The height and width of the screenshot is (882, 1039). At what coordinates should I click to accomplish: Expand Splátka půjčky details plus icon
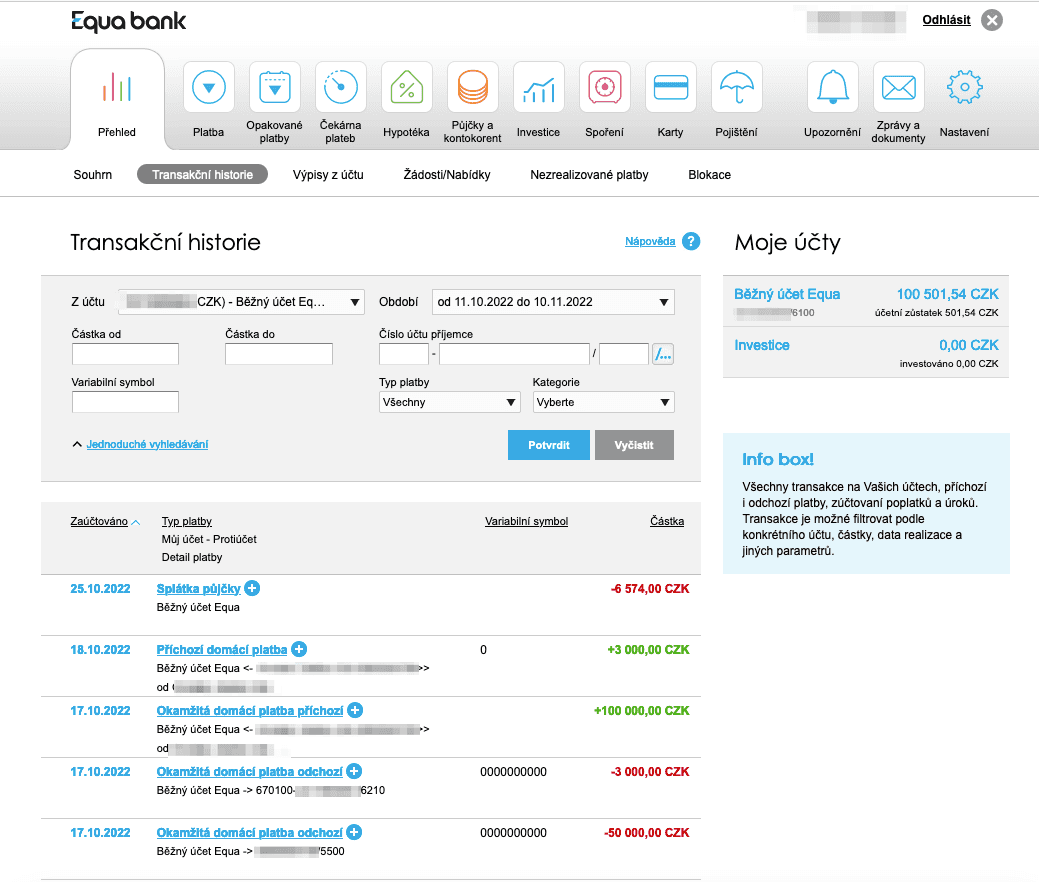[252, 588]
